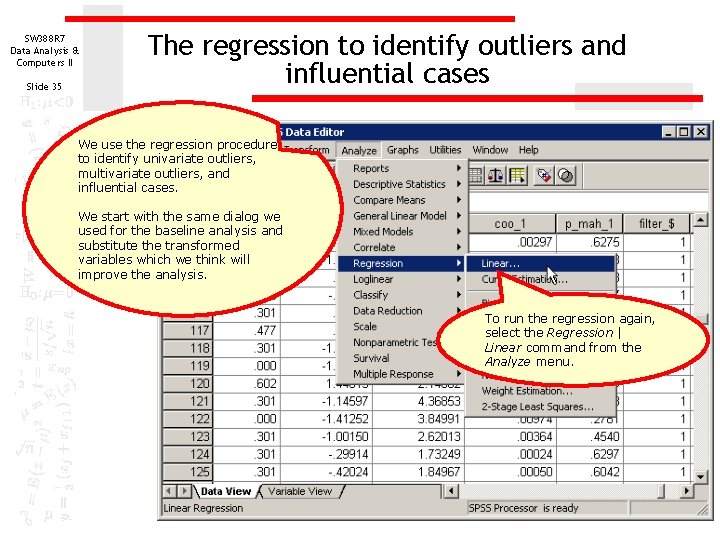Click the horizontal scrollbar right arrow
Screen dimensions: 720x540
click(686, 491)
